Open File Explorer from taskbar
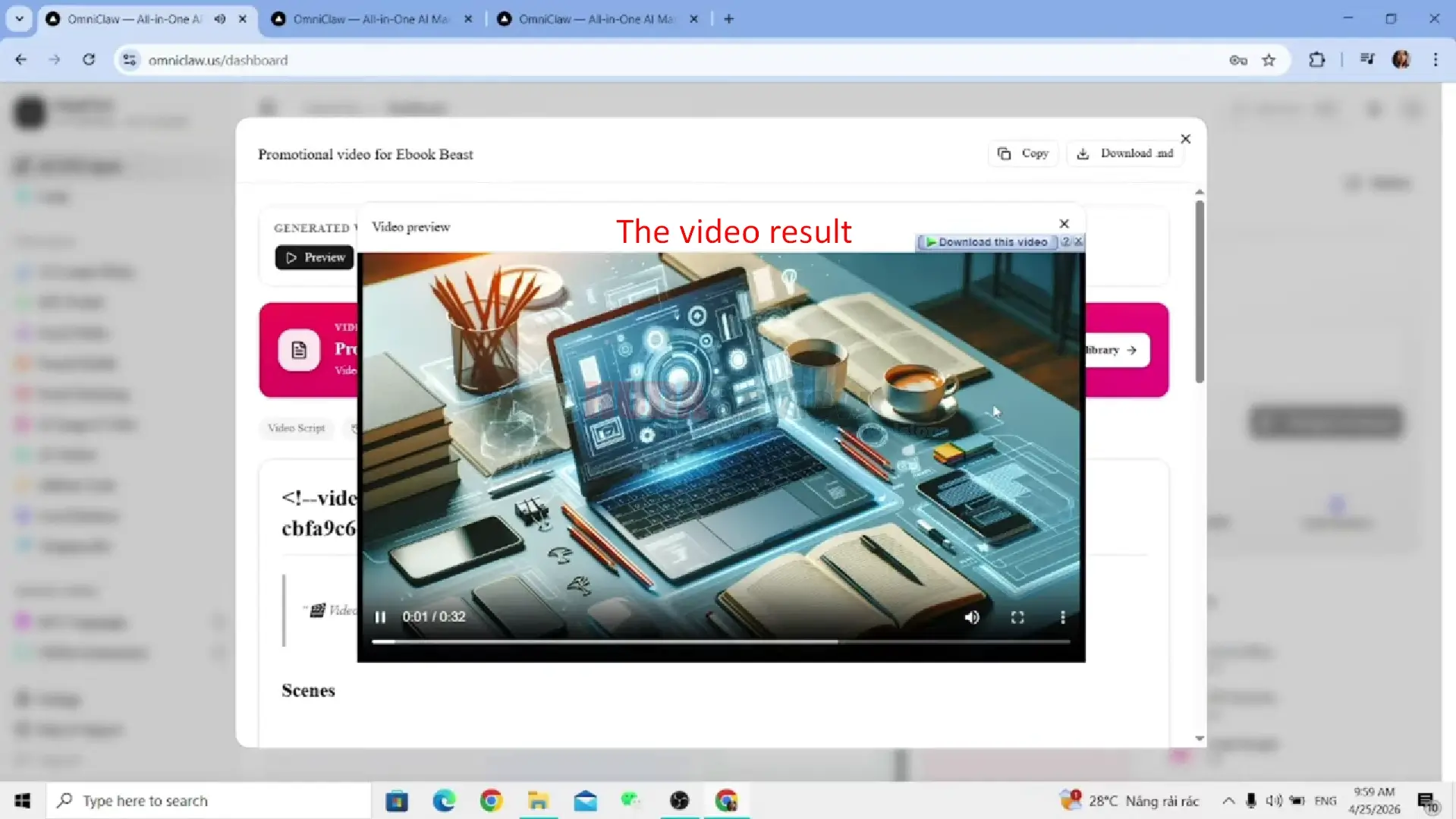Image resolution: width=1456 pixels, height=819 pixels. click(x=538, y=801)
